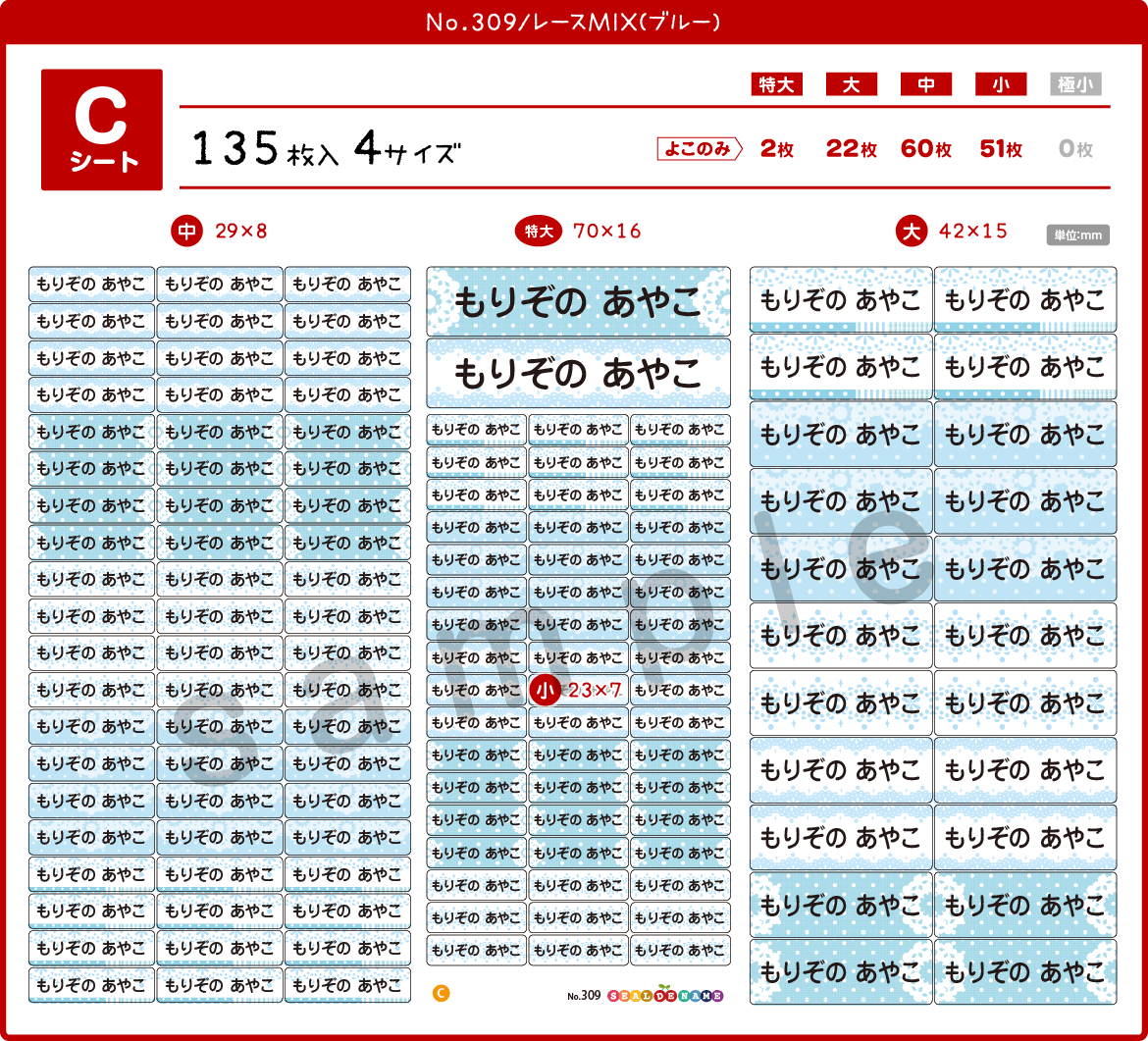Open the SEAL DE NAME colorful logo
The height and width of the screenshot is (1041, 1148).
(x=665, y=995)
